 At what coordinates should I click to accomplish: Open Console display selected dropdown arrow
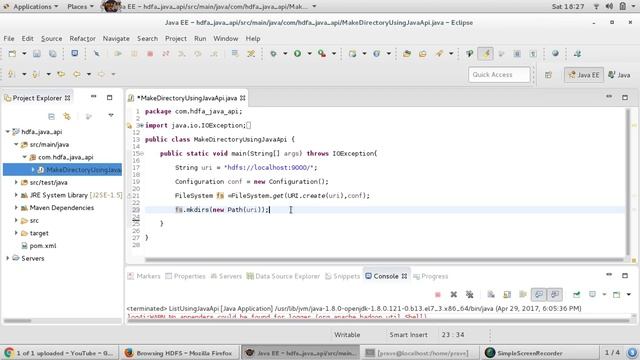(604, 294)
